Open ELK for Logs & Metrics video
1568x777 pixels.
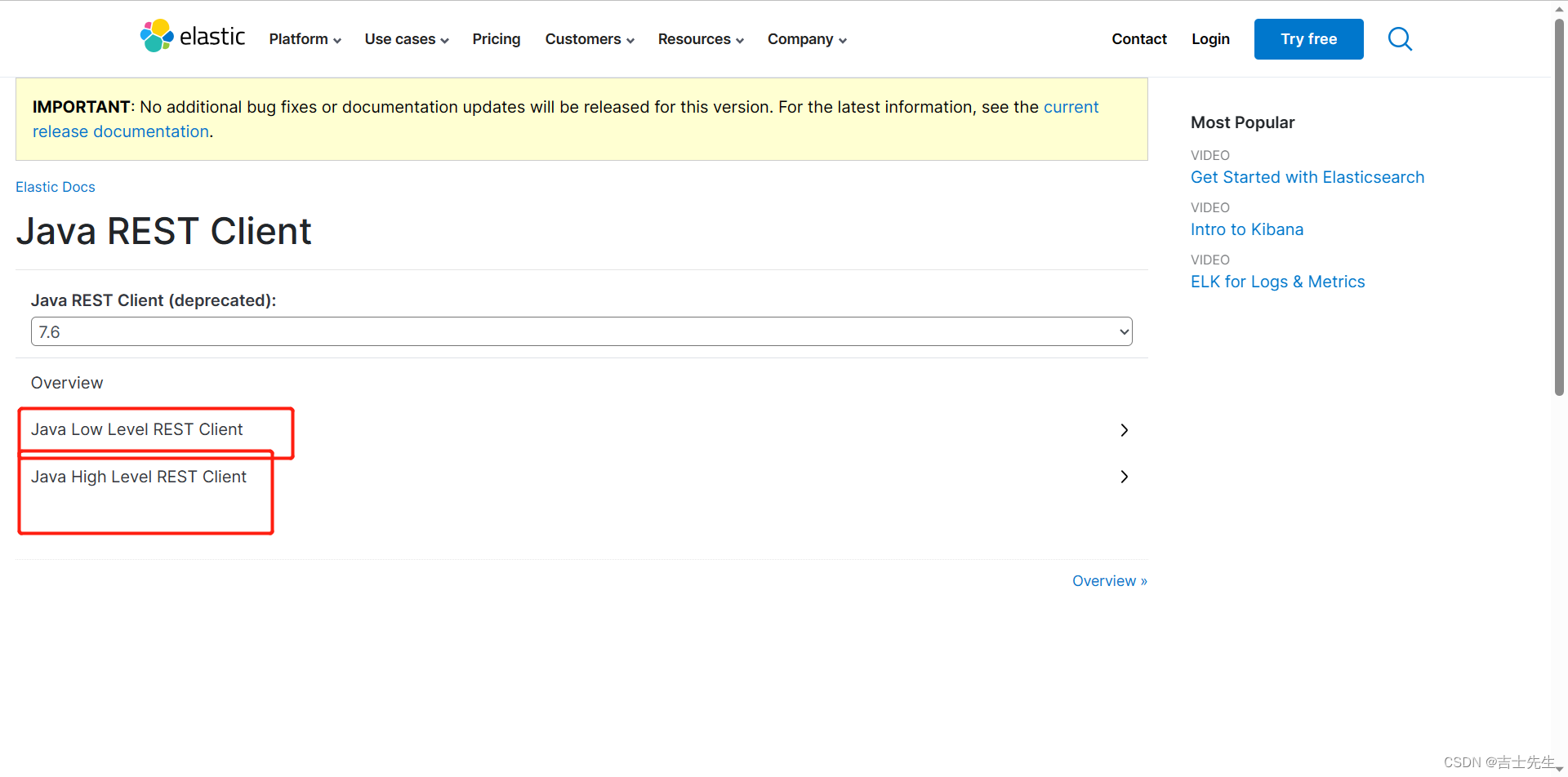tap(1278, 282)
